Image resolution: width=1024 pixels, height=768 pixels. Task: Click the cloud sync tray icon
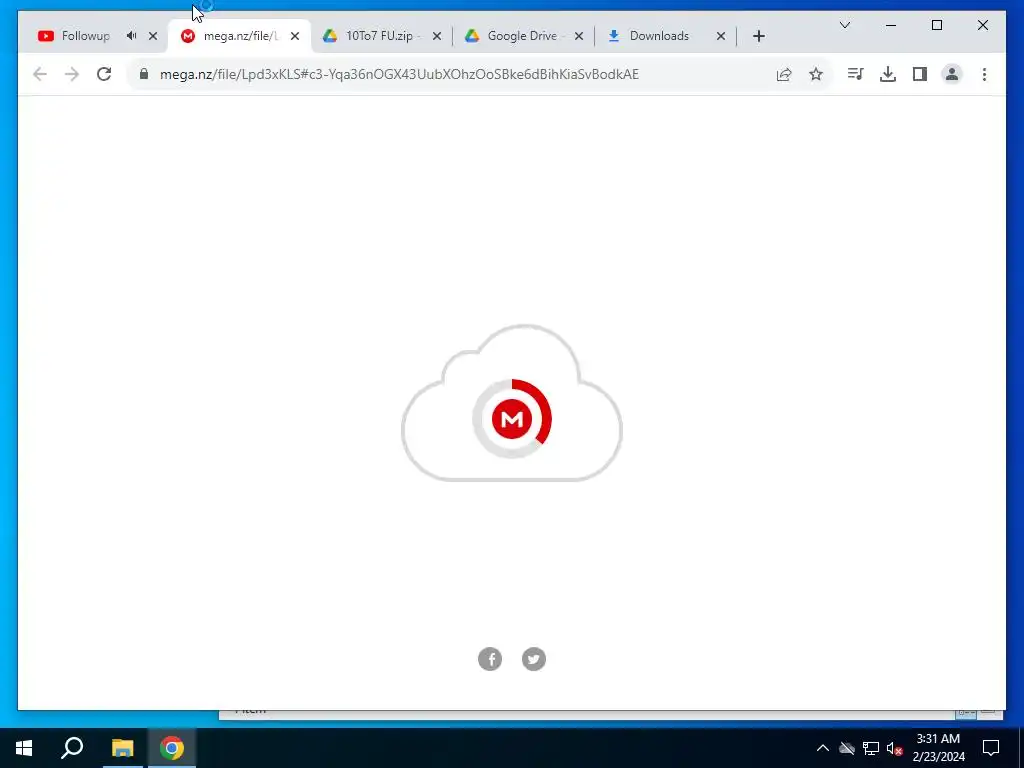pos(847,748)
